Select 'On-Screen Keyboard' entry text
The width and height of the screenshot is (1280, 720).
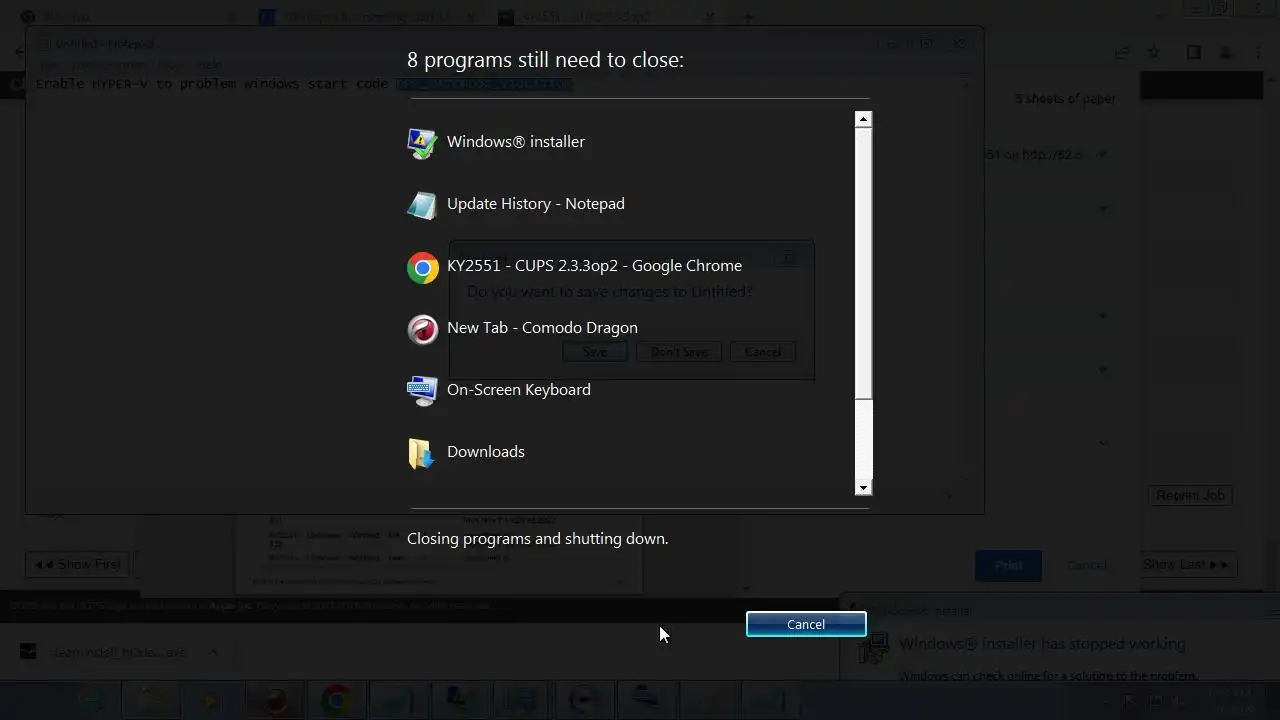(x=519, y=390)
